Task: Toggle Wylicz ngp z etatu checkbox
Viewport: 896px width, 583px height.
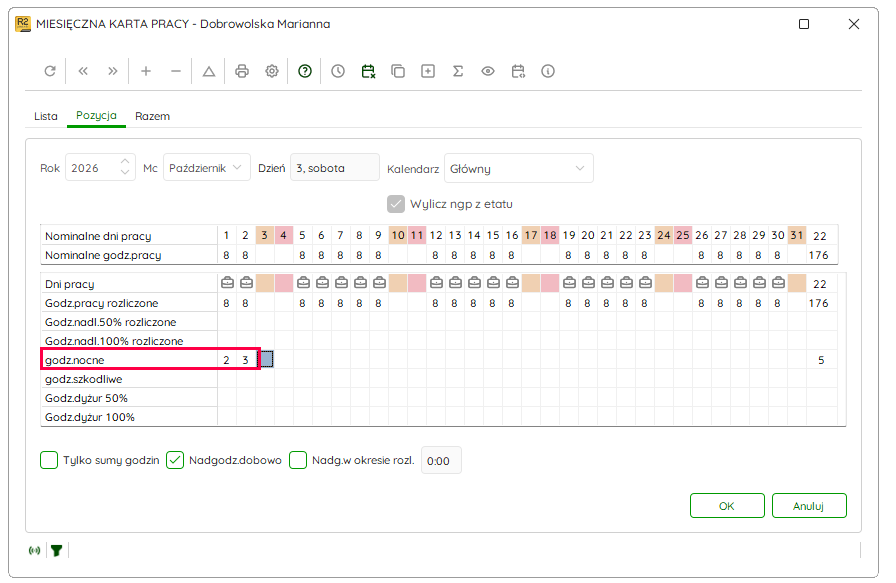Action: (x=395, y=204)
